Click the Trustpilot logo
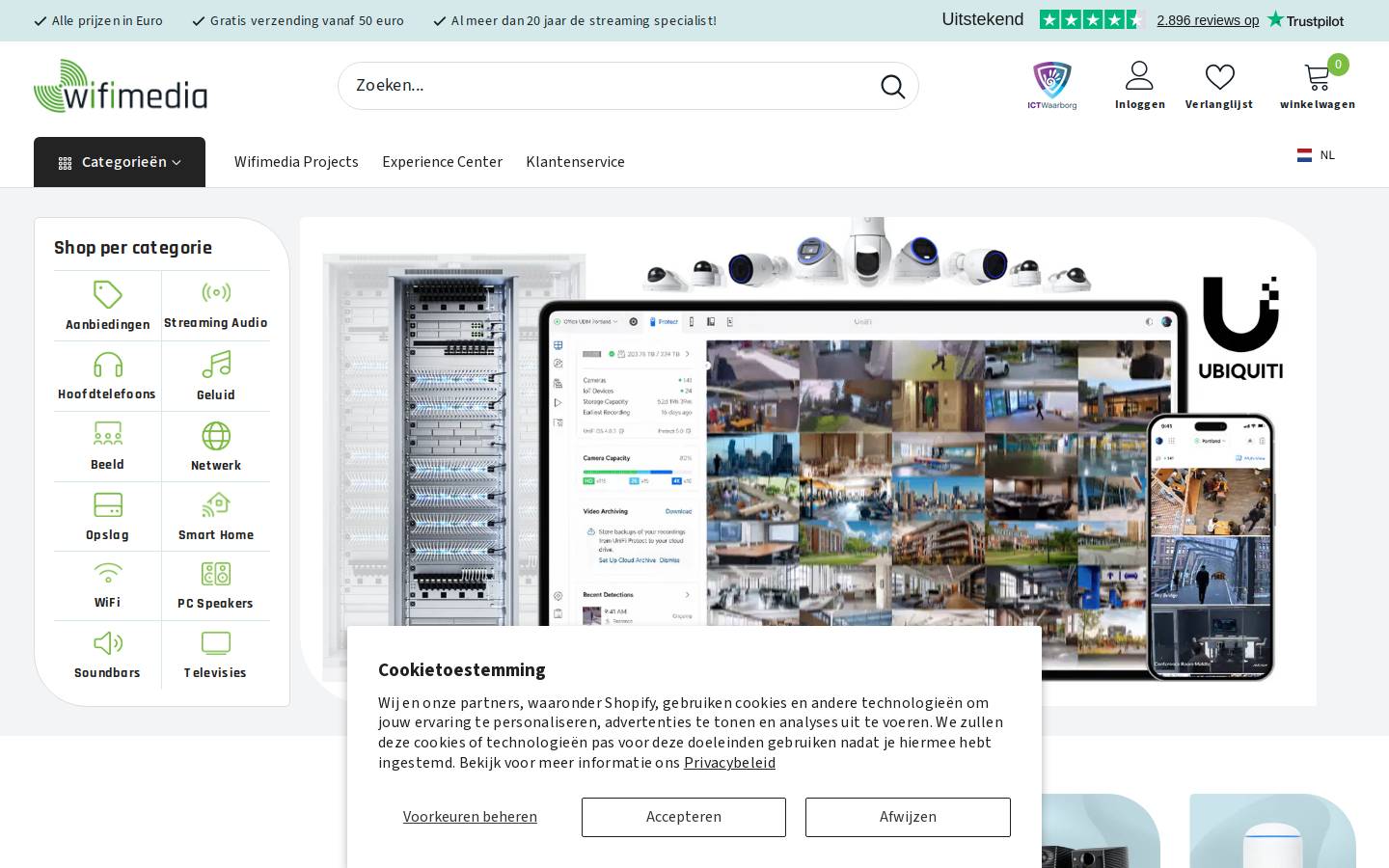Screen dimensions: 1389x868 coord(1305,19)
